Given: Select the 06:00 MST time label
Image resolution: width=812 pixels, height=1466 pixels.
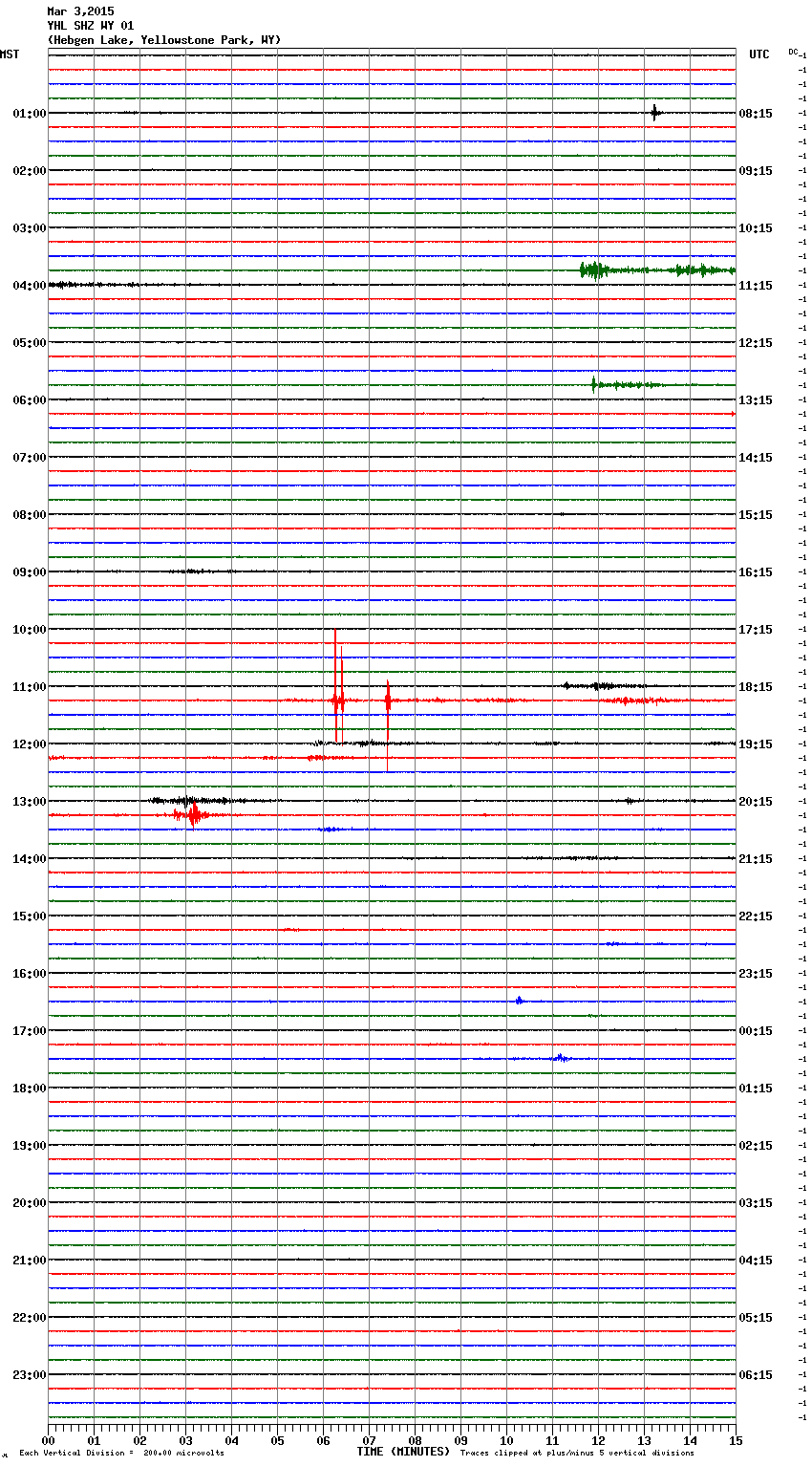Looking at the screenshot, I should (30, 400).
